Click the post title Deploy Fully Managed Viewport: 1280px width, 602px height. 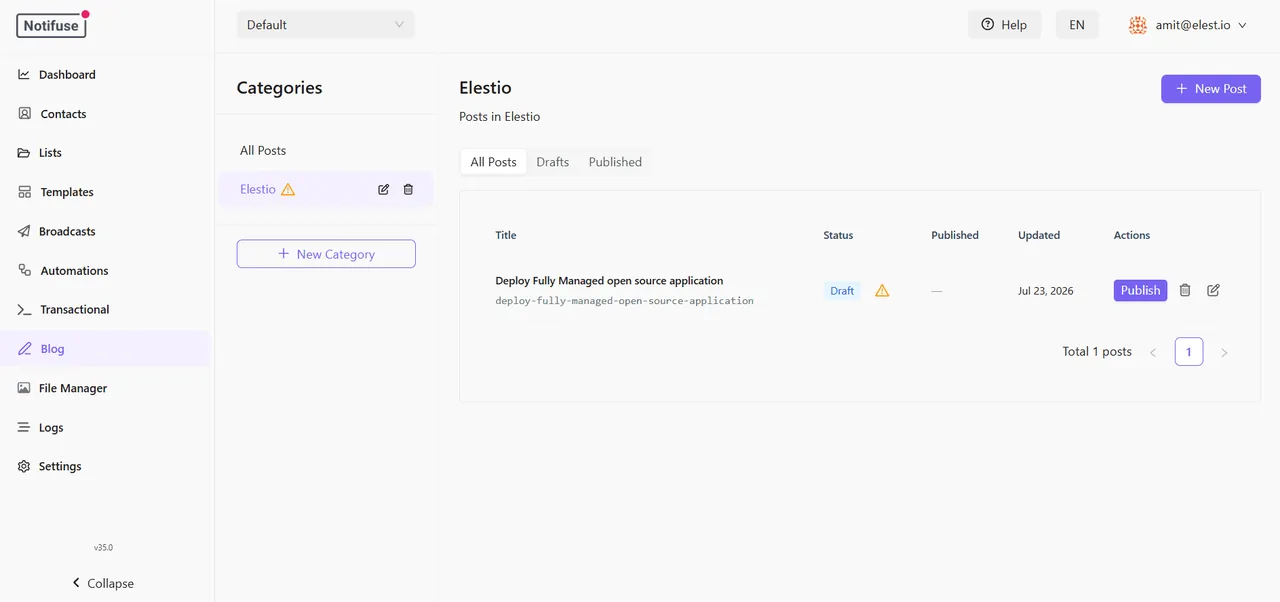[609, 281]
